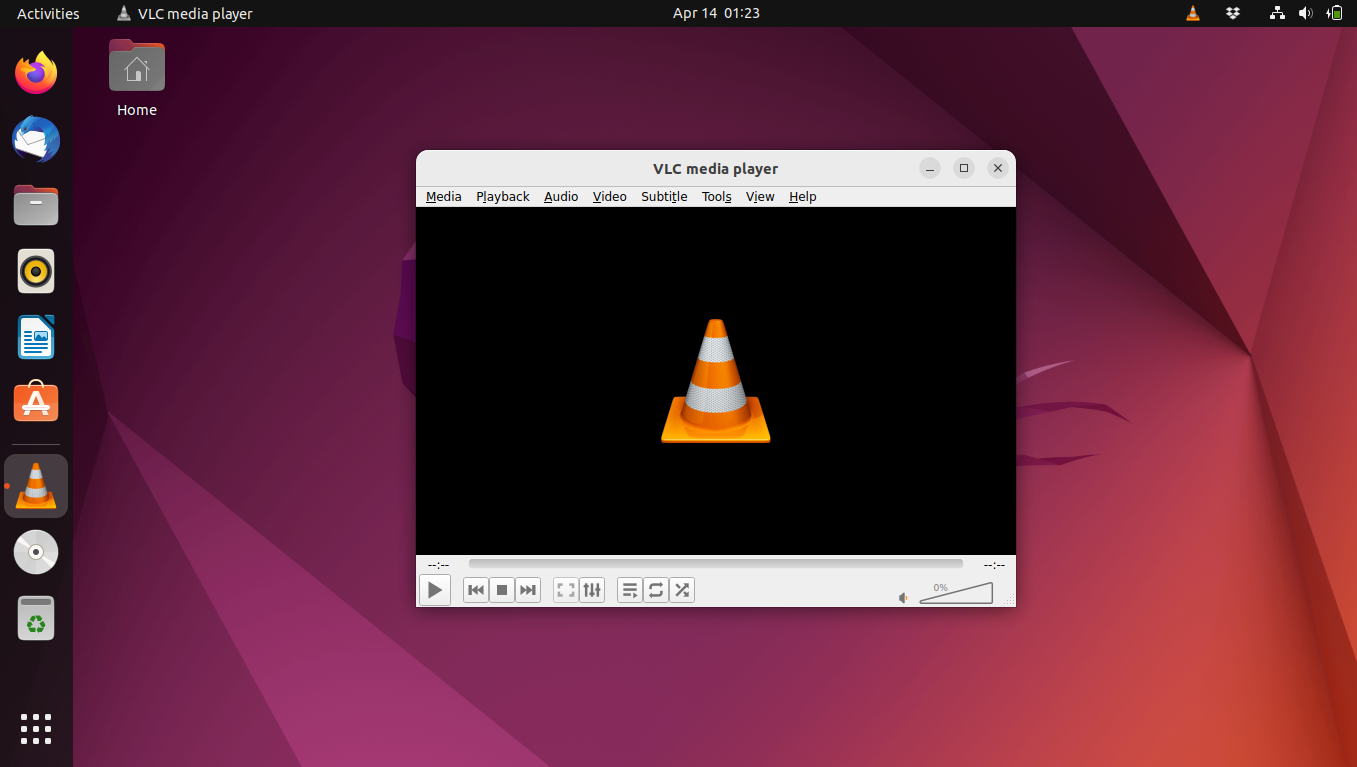Open the Video menu
Screen dimensions: 1357x767
(610, 197)
